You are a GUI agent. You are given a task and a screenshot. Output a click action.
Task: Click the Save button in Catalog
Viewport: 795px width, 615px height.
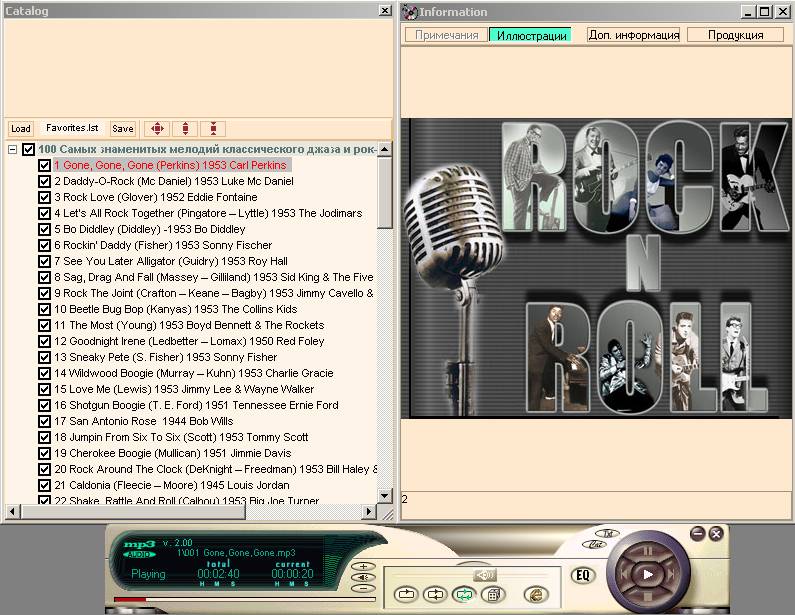pos(123,129)
